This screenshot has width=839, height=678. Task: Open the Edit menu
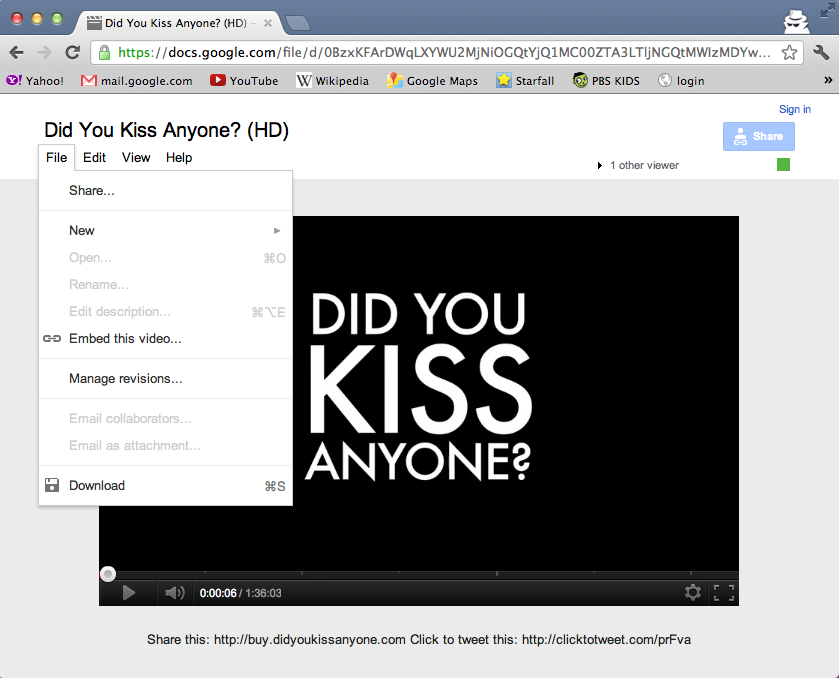pos(94,157)
